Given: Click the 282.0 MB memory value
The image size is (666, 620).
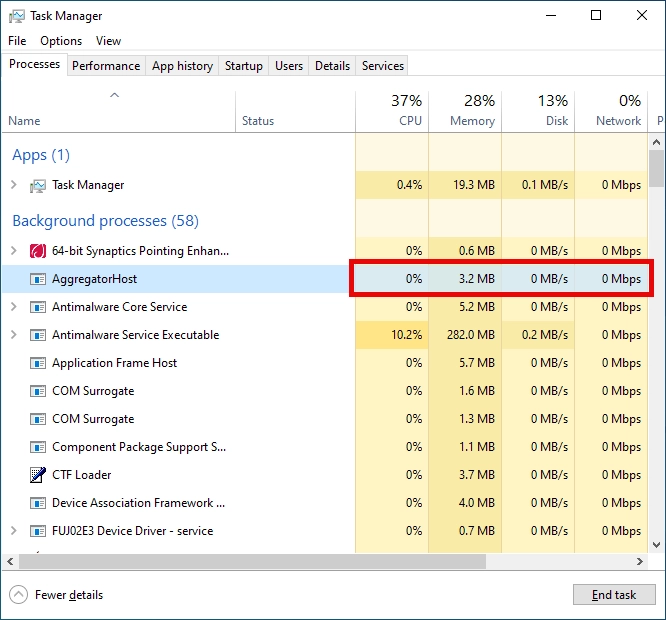Looking at the screenshot, I should tap(471, 335).
